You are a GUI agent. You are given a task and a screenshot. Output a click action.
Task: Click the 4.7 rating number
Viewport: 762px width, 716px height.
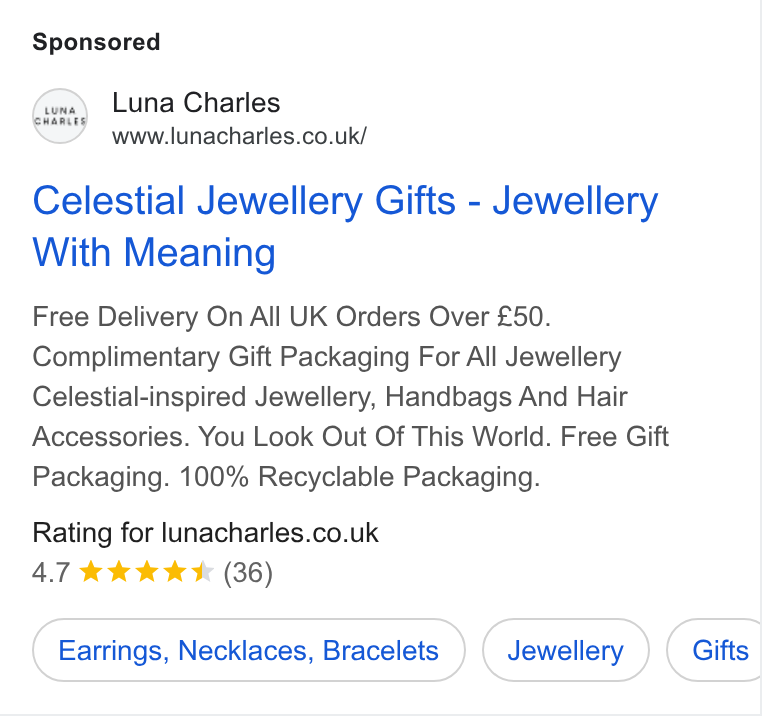click(51, 573)
